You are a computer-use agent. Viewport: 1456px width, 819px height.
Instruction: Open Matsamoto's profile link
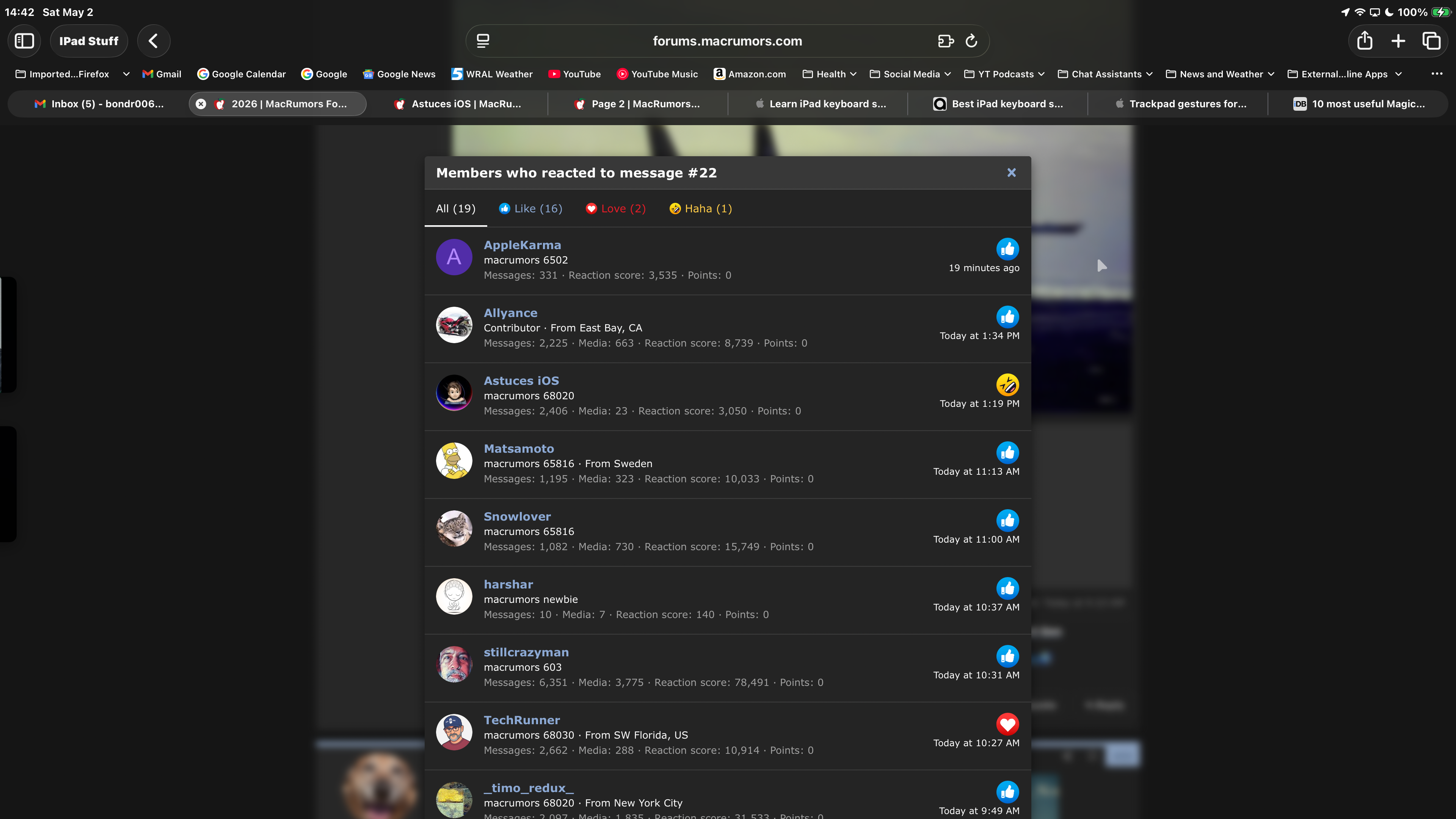(x=519, y=448)
